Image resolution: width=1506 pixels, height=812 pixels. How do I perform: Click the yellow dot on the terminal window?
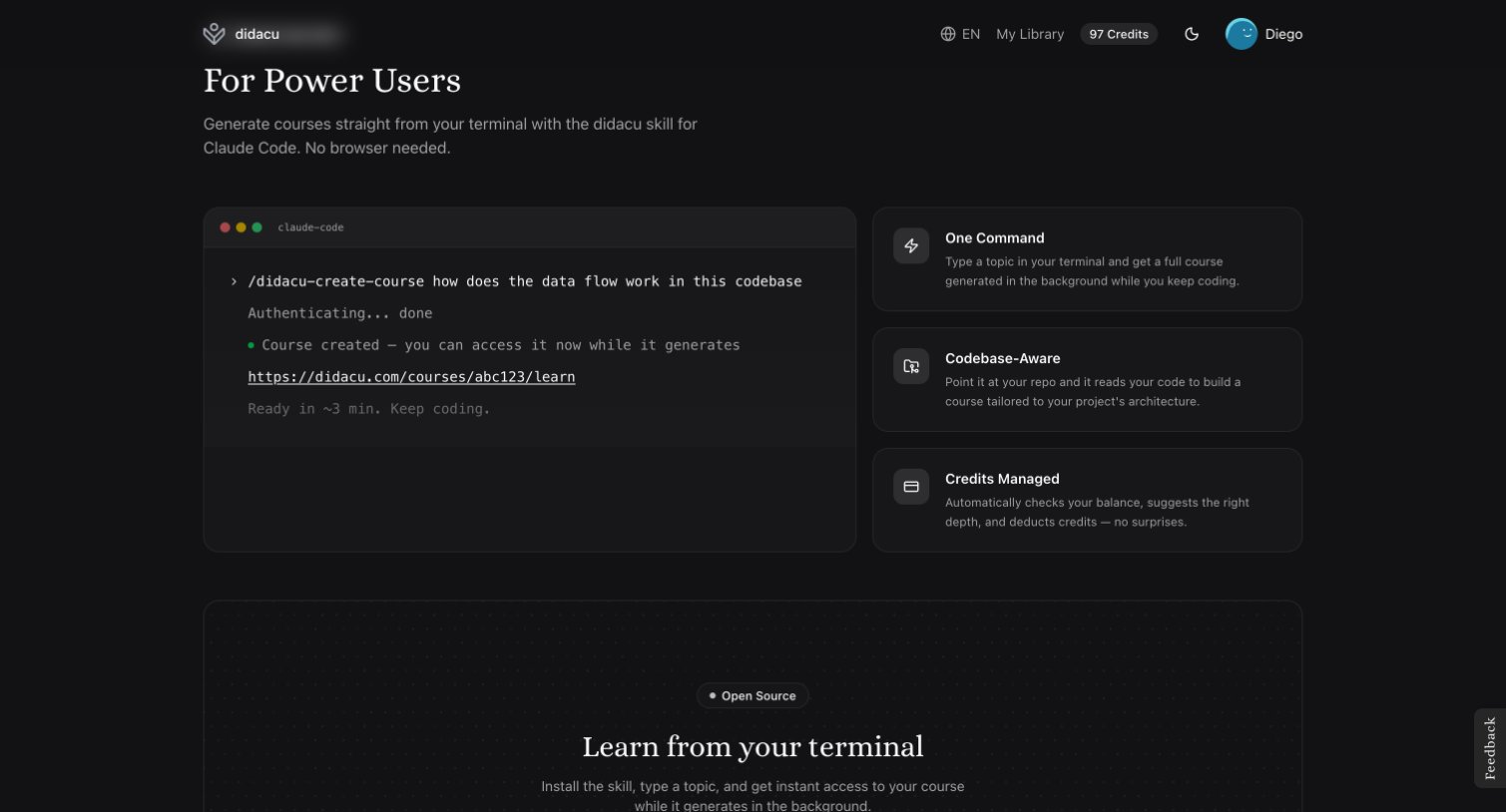(241, 227)
